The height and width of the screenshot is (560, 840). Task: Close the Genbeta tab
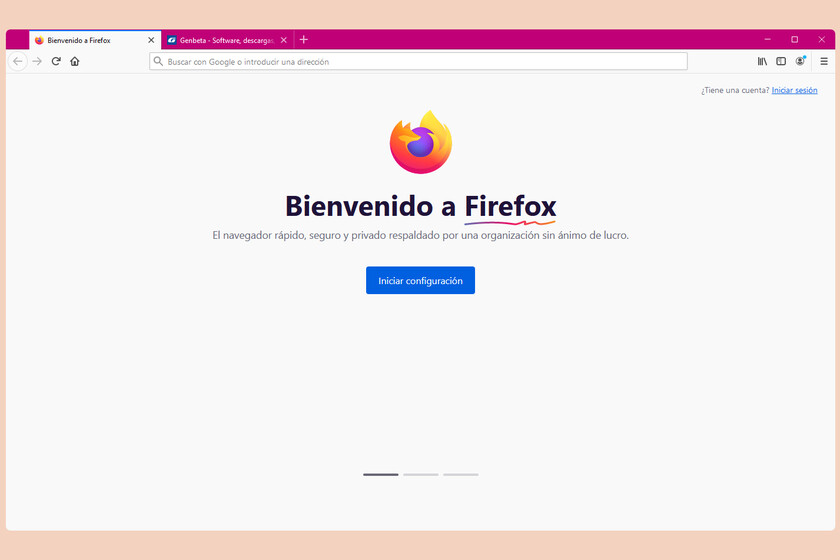pyautogui.click(x=284, y=40)
